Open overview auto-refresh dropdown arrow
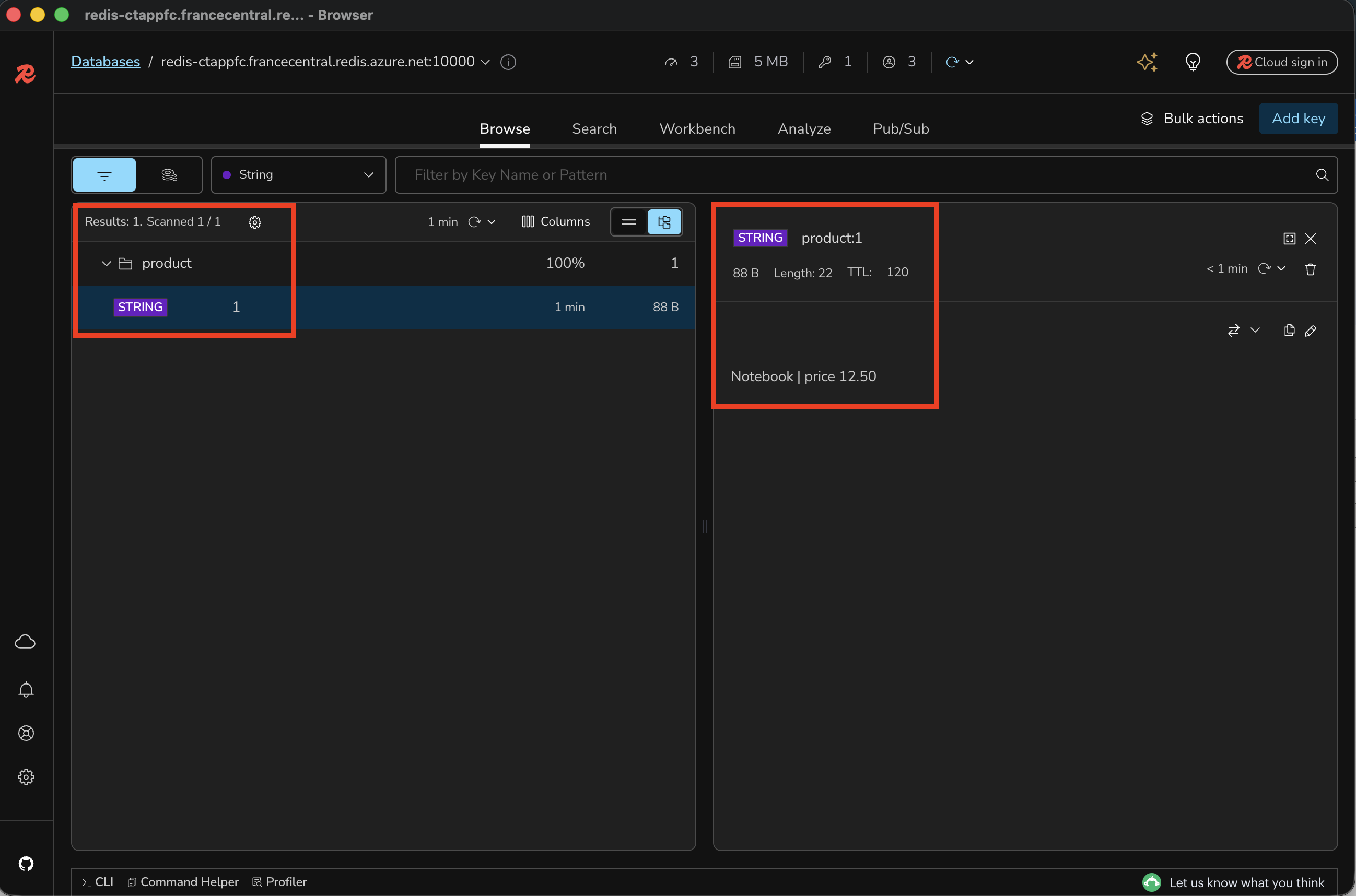The image size is (1356, 896). (969, 62)
